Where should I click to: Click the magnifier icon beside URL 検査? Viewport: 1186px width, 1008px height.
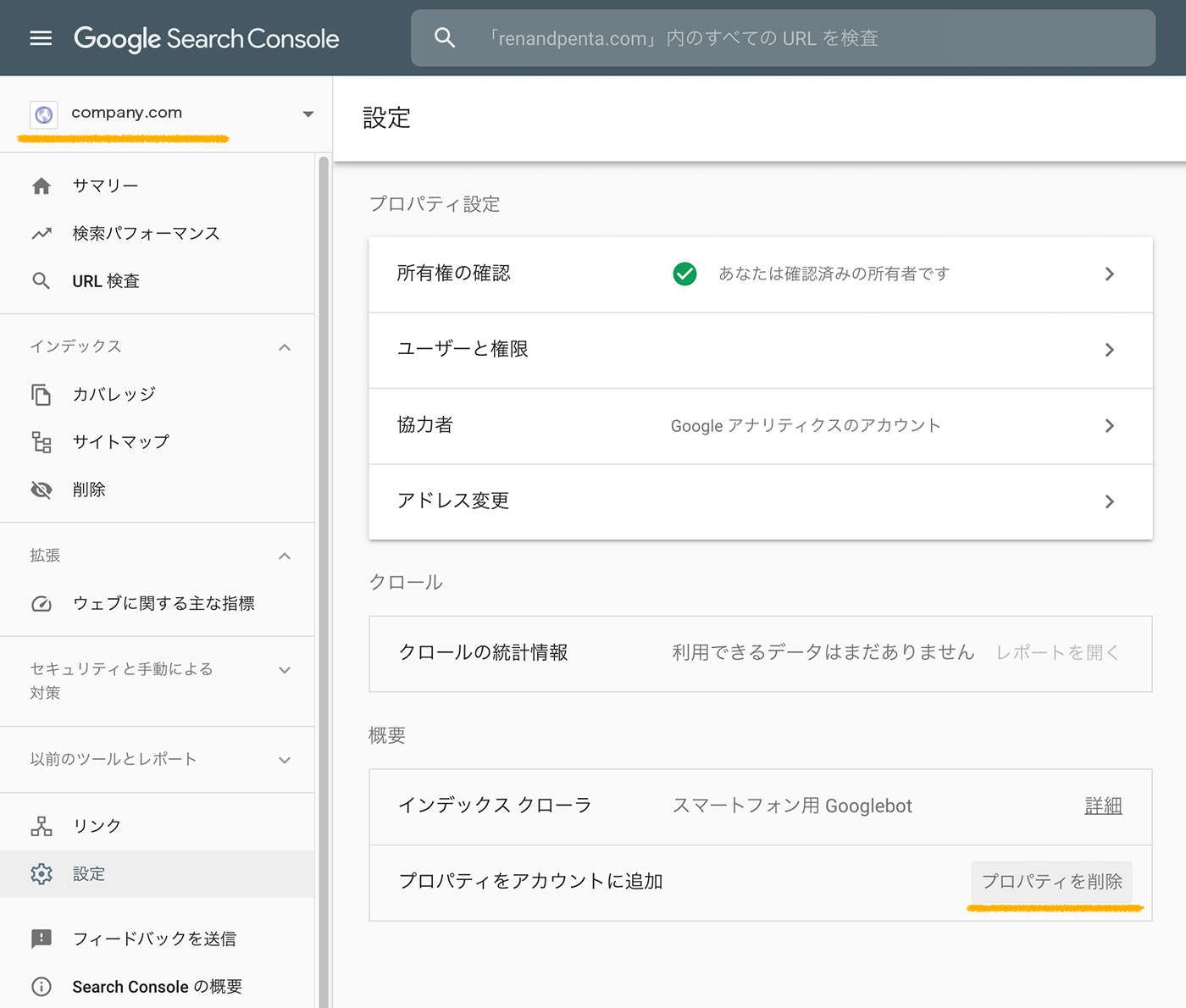(x=41, y=281)
